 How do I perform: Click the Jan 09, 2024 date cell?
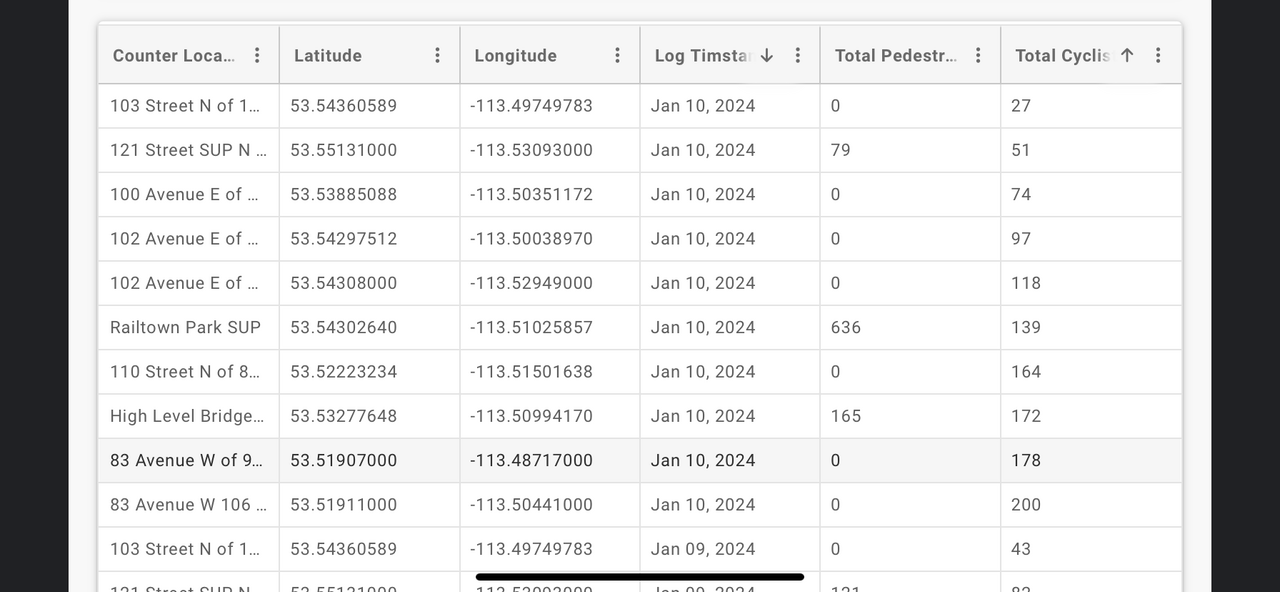click(703, 549)
